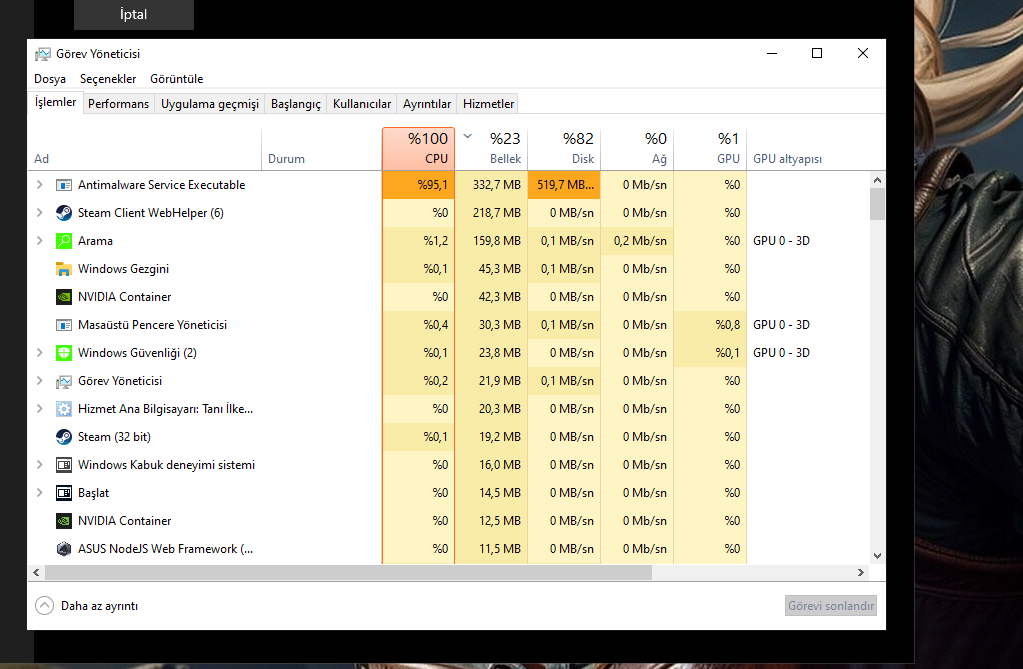
Task: Click the Görevi sonlandır button
Action: [831, 606]
